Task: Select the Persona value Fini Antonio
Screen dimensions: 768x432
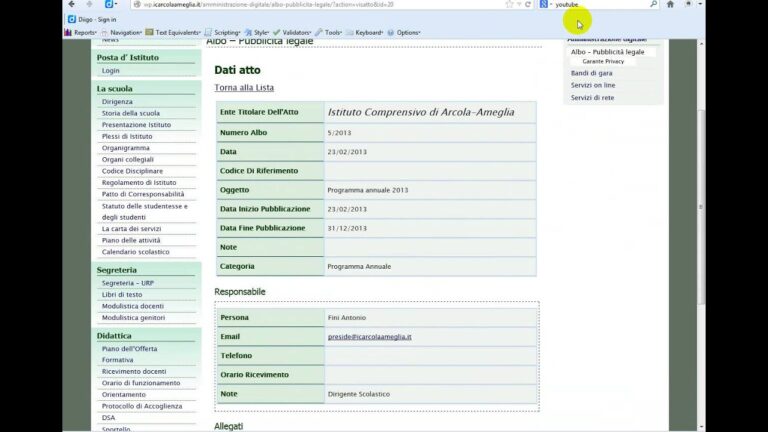Action: coord(347,318)
